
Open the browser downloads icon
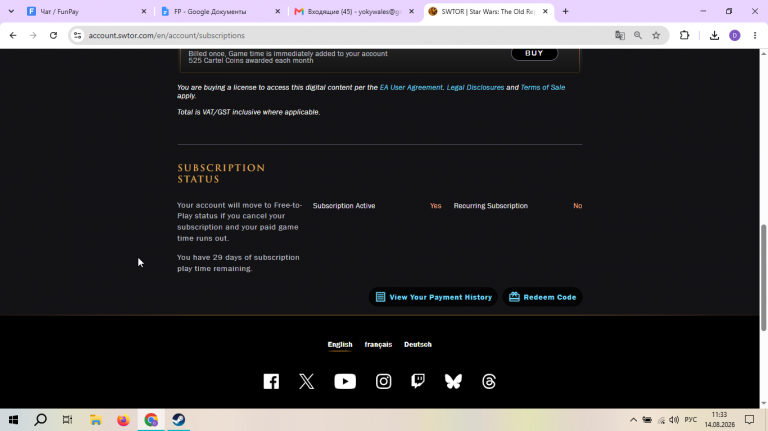pos(715,35)
